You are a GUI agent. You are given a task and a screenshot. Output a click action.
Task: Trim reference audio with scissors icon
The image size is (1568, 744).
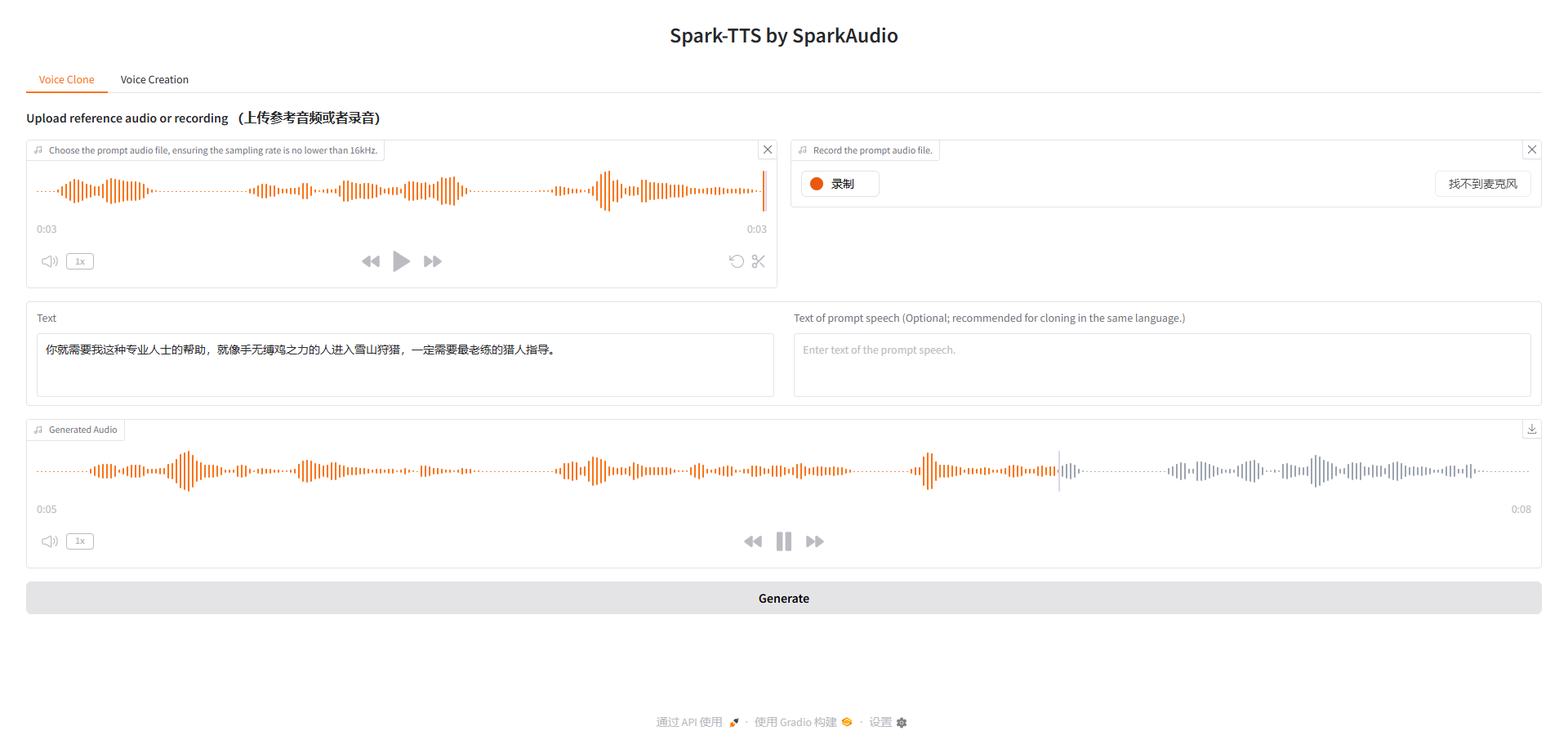click(759, 261)
